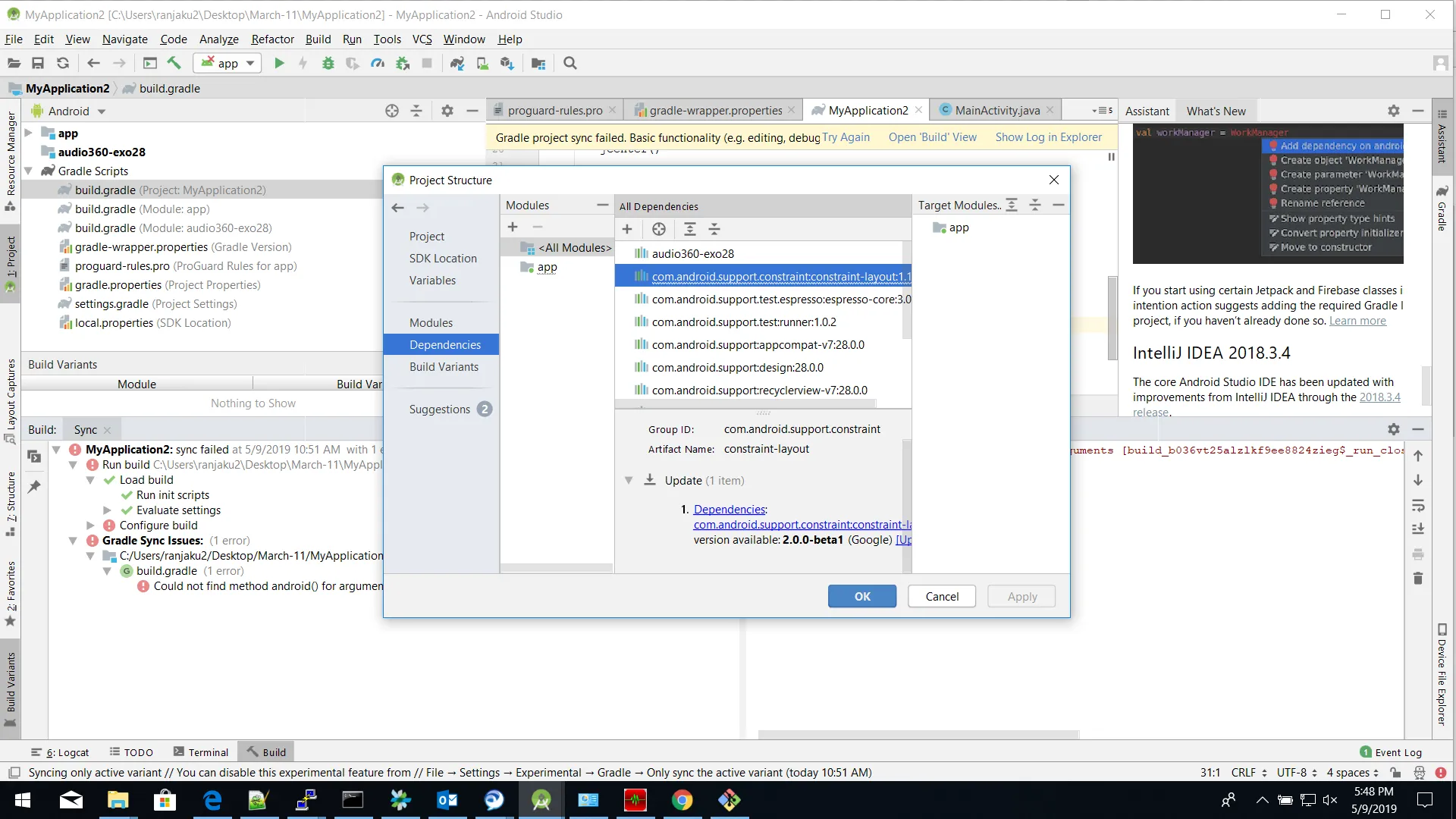This screenshot has height=819, width=1456.
Task: Click the Try Again sync link
Action: point(846,137)
